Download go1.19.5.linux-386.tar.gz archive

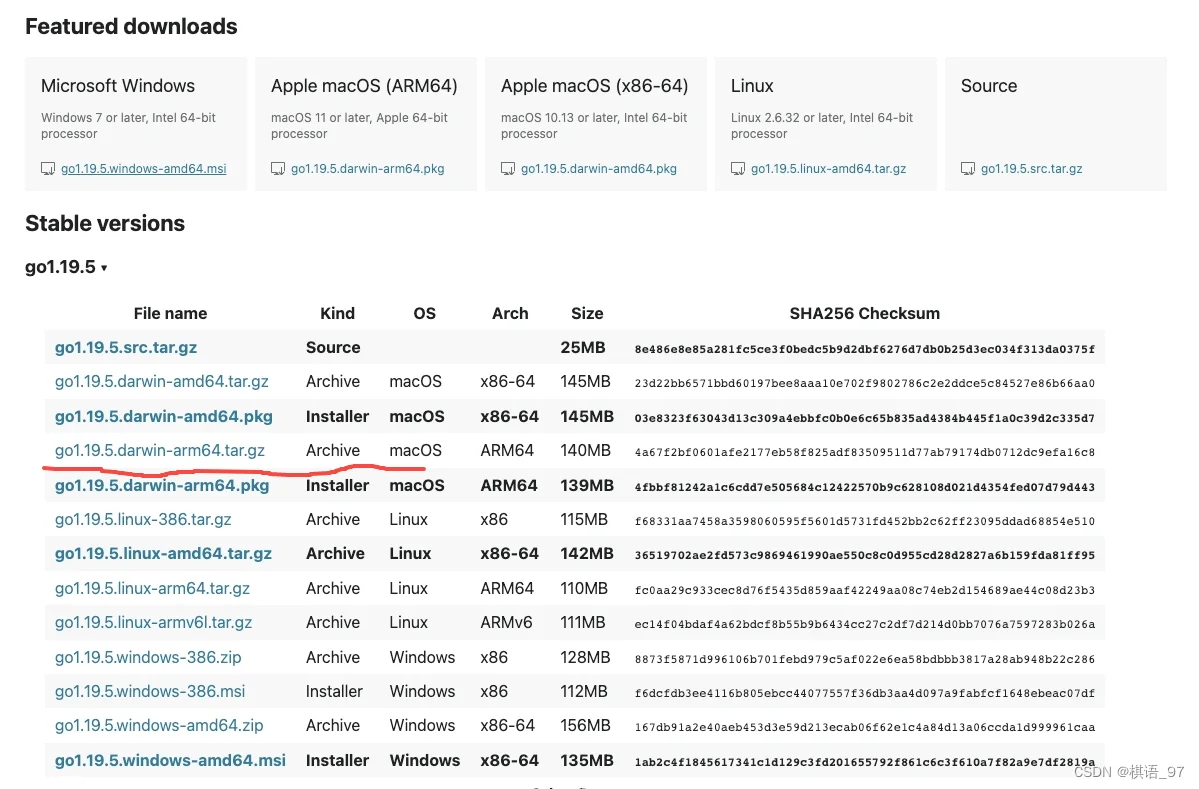click(x=143, y=520)
